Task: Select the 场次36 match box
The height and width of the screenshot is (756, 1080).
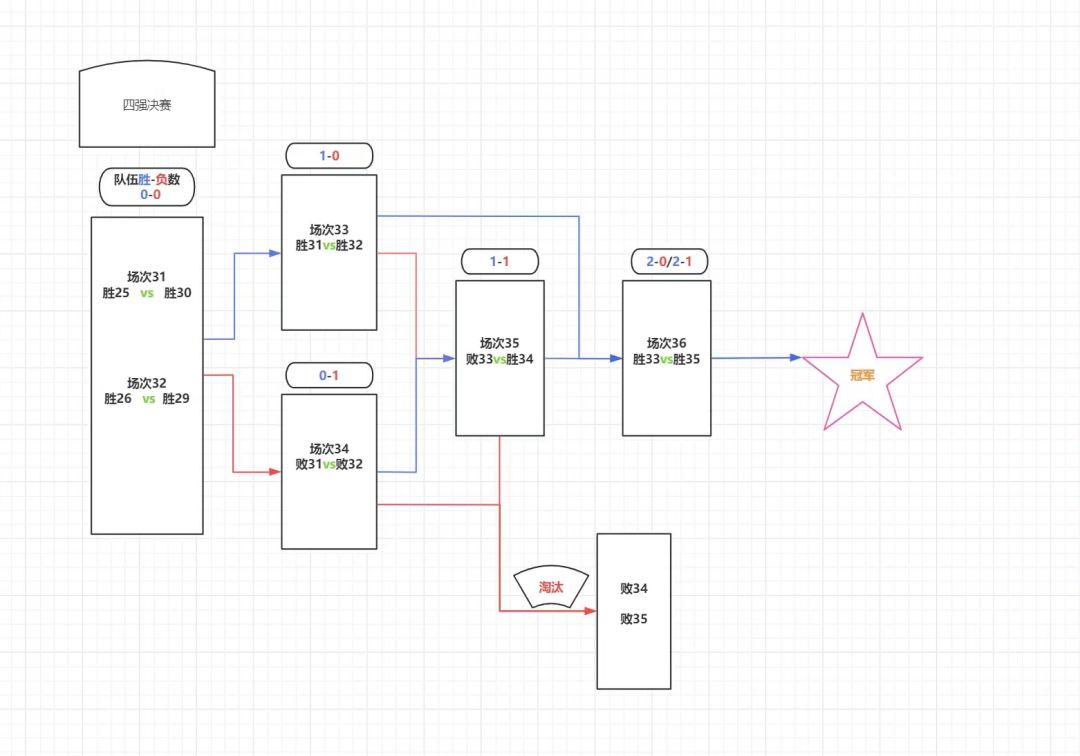Action: [666, 358]
